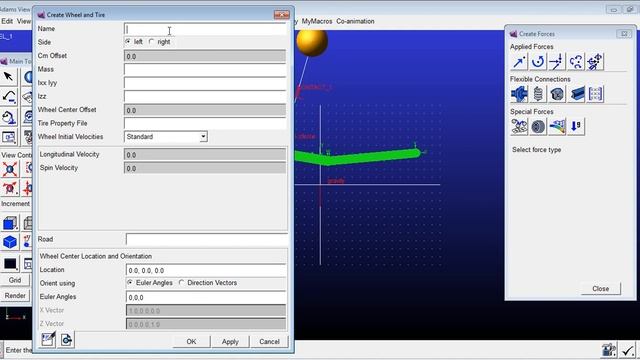
Task: Select the left Side radio button
Action: [128, 42]
